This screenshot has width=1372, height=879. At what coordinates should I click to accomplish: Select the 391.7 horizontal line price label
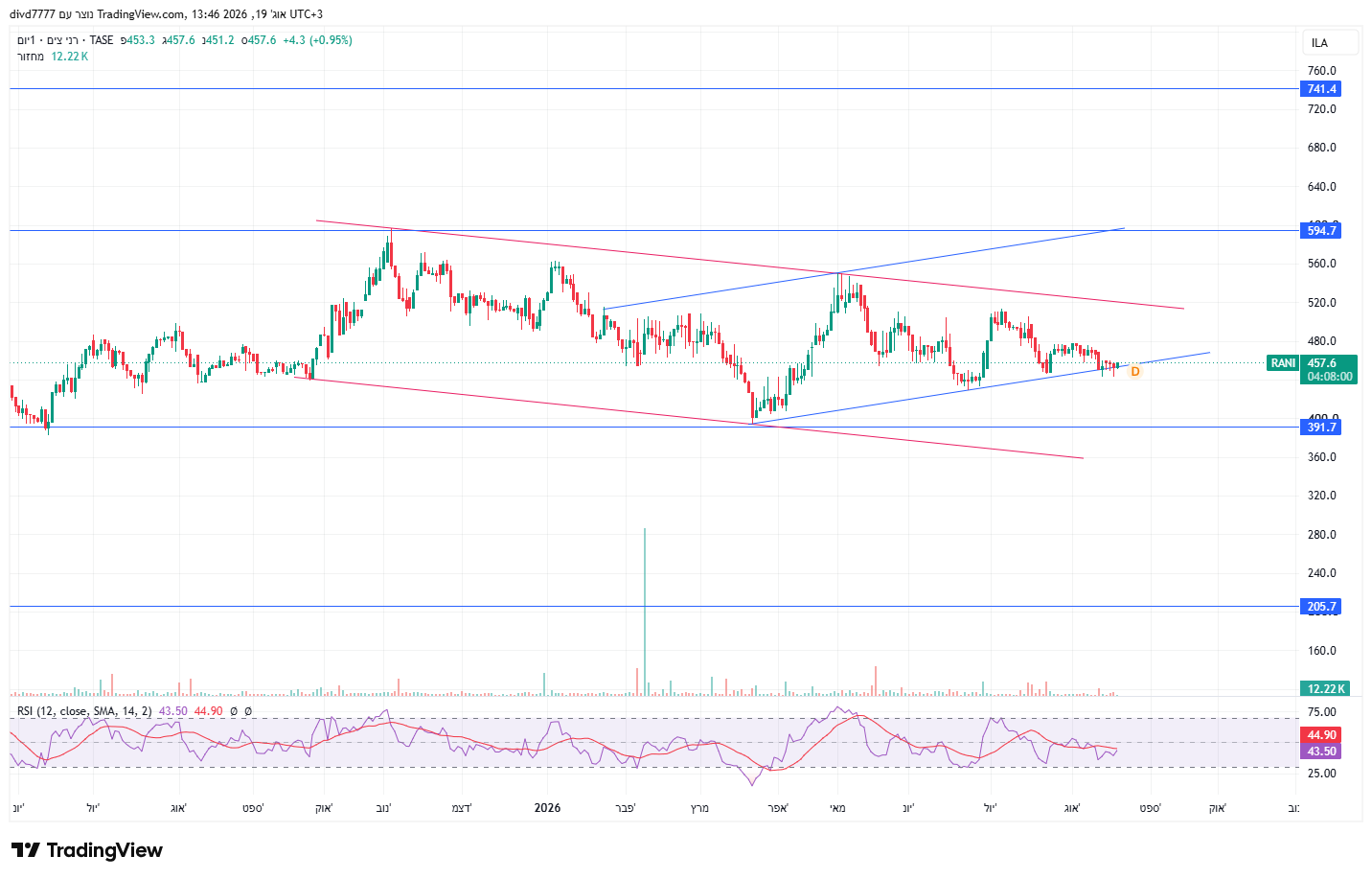coord(1321,427)
